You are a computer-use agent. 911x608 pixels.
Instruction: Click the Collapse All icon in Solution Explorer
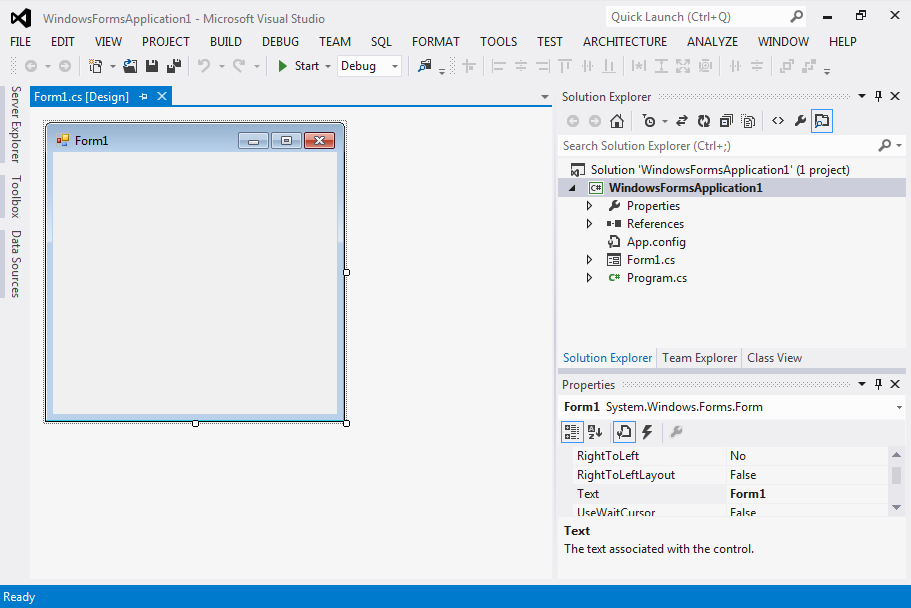click(726, 121)
